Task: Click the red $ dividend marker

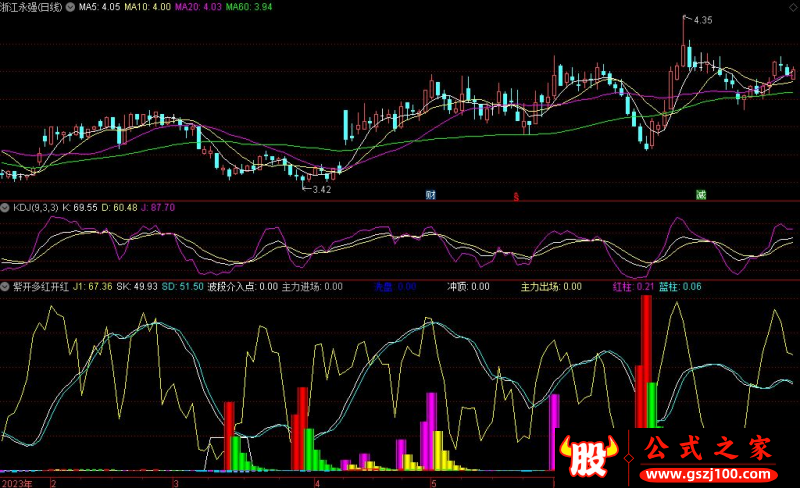Action: (x=516, y=195)
